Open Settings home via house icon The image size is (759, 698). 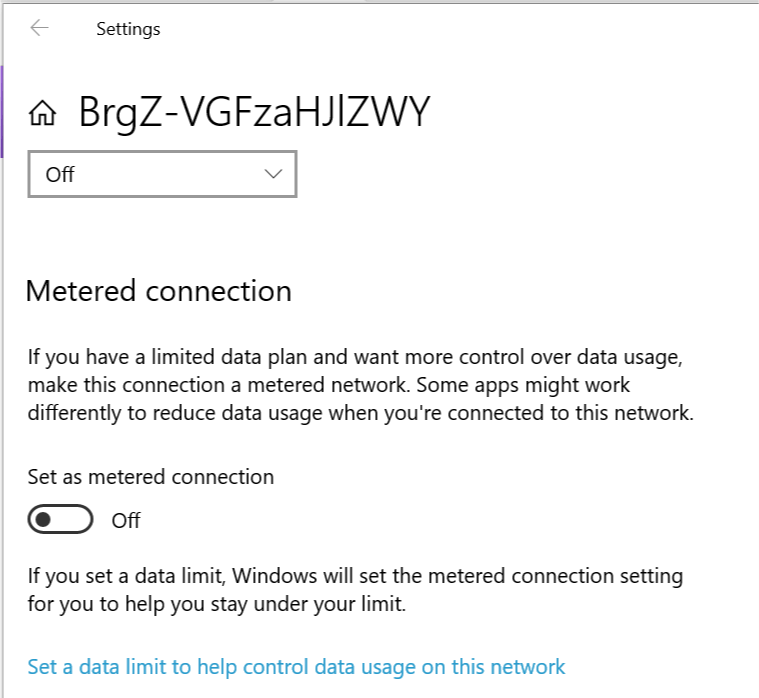43,113
